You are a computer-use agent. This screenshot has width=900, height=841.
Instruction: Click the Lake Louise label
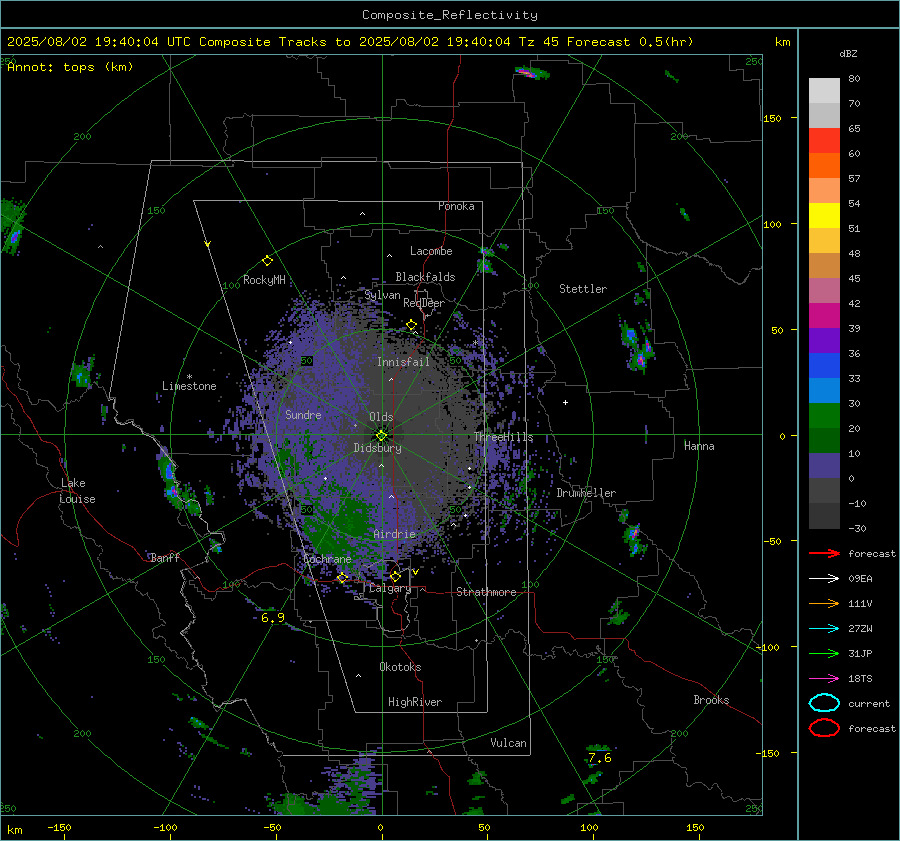point(77,491)
